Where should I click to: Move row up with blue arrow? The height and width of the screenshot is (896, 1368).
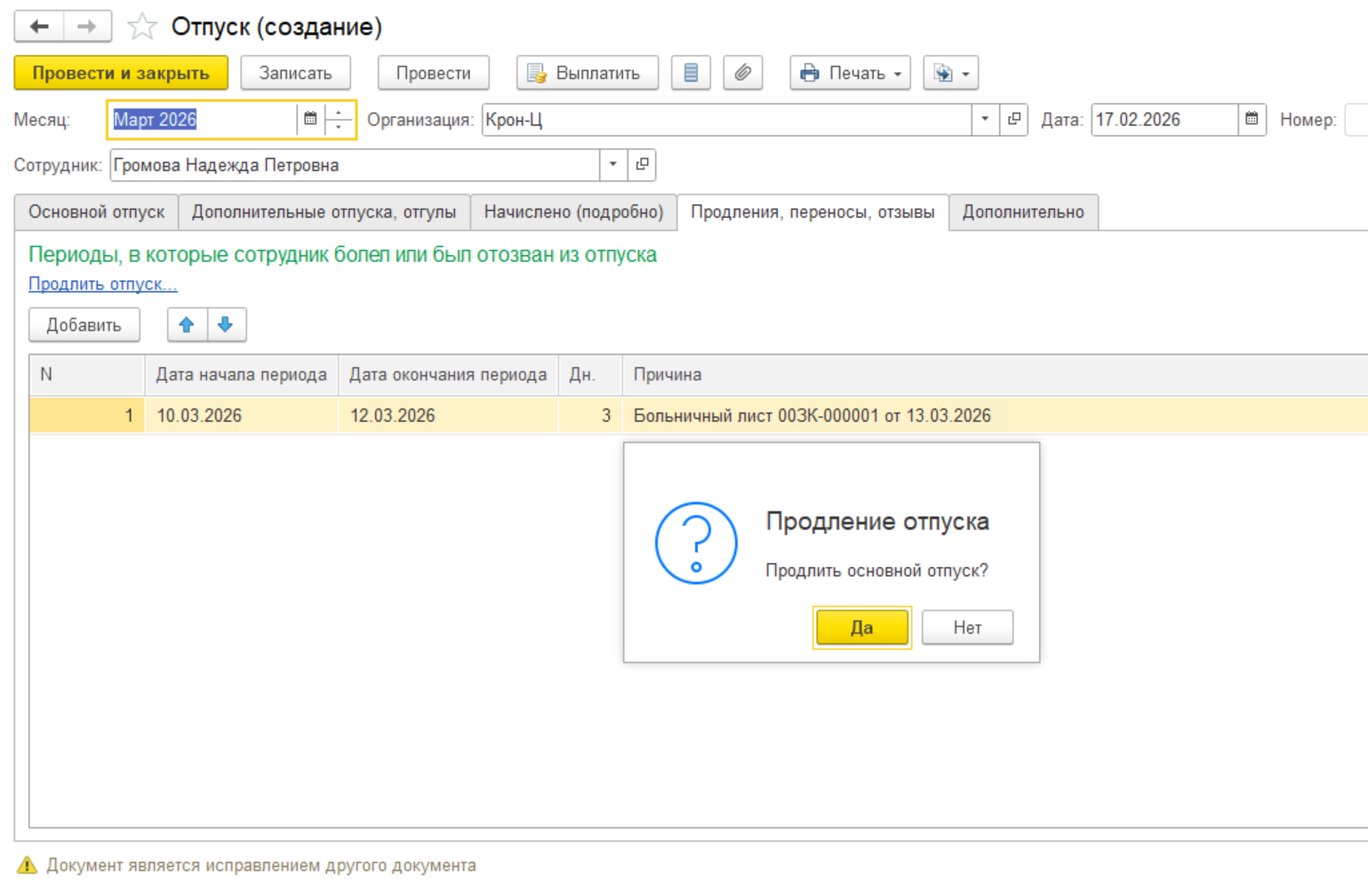(187, 325)
